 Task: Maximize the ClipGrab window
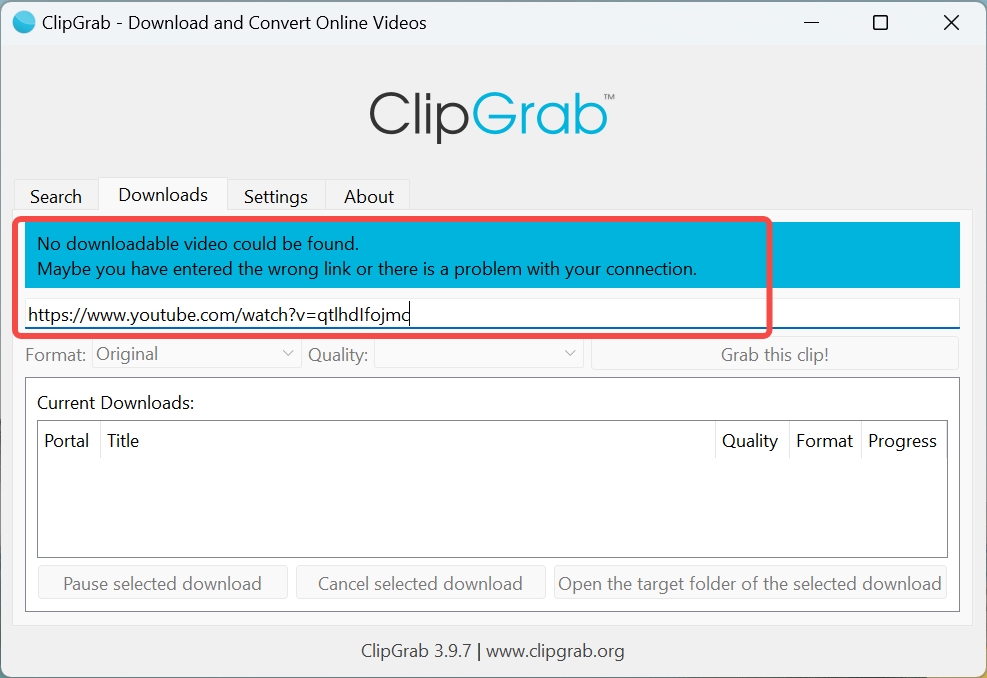tap(880, 23)
